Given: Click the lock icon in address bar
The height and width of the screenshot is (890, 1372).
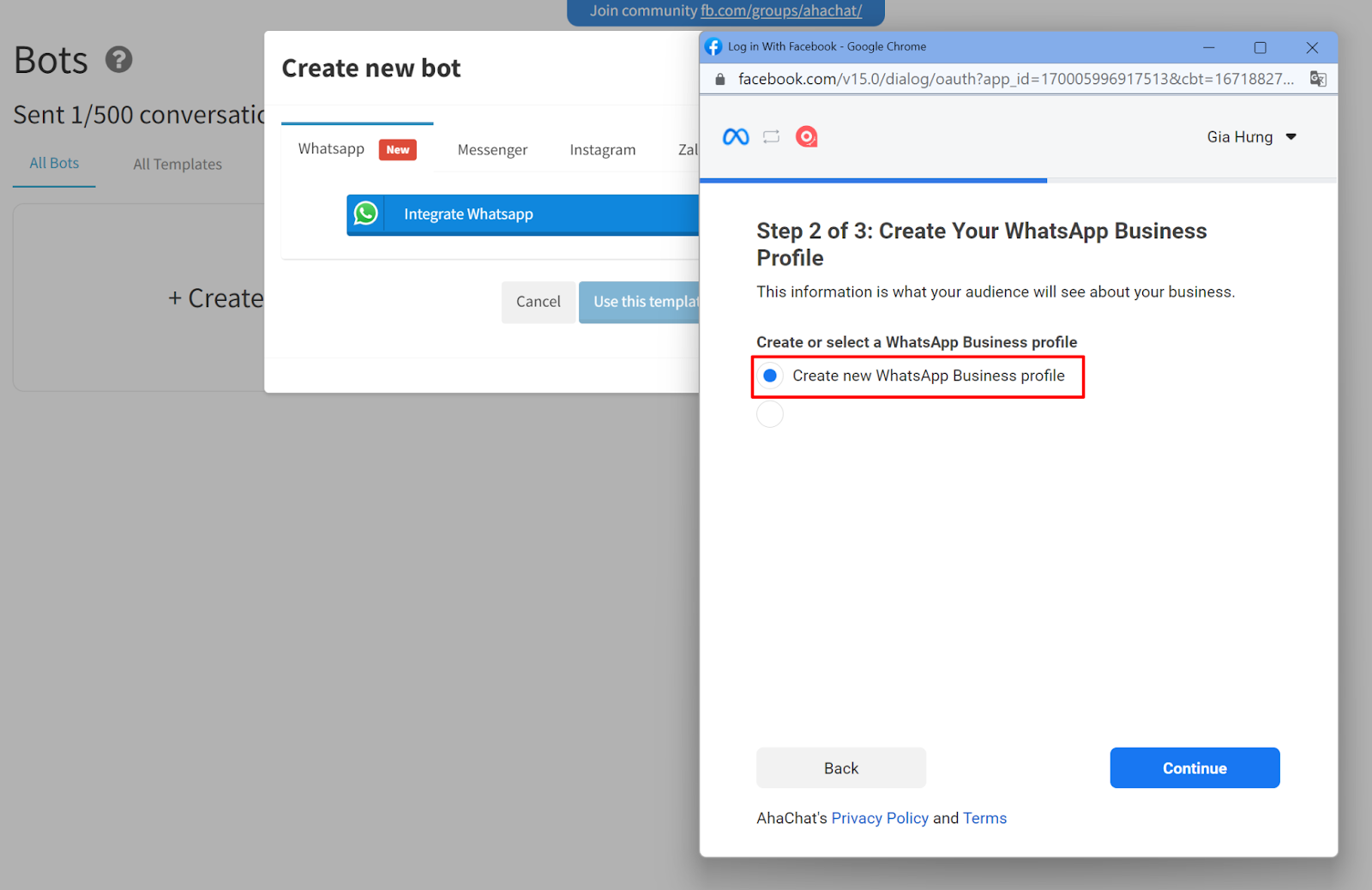Looking at the screenshot, I should tap(720, 79).
